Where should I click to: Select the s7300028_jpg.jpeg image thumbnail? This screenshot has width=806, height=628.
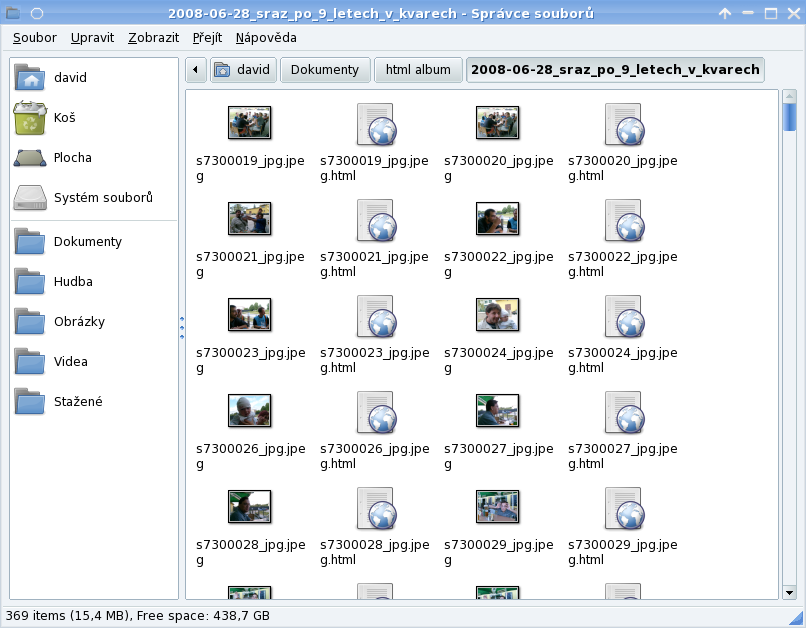pos(249,507)
